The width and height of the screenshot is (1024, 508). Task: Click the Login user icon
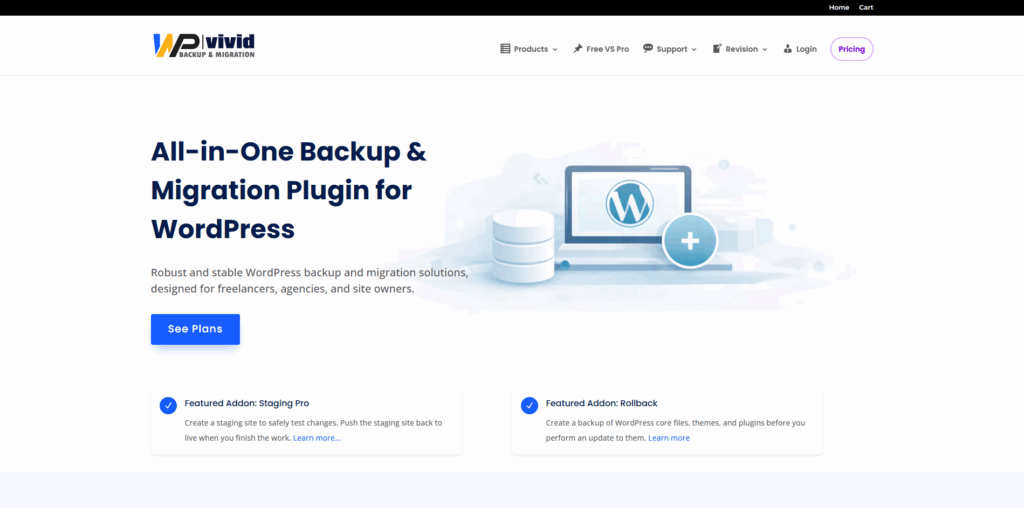tap(788, 49)
